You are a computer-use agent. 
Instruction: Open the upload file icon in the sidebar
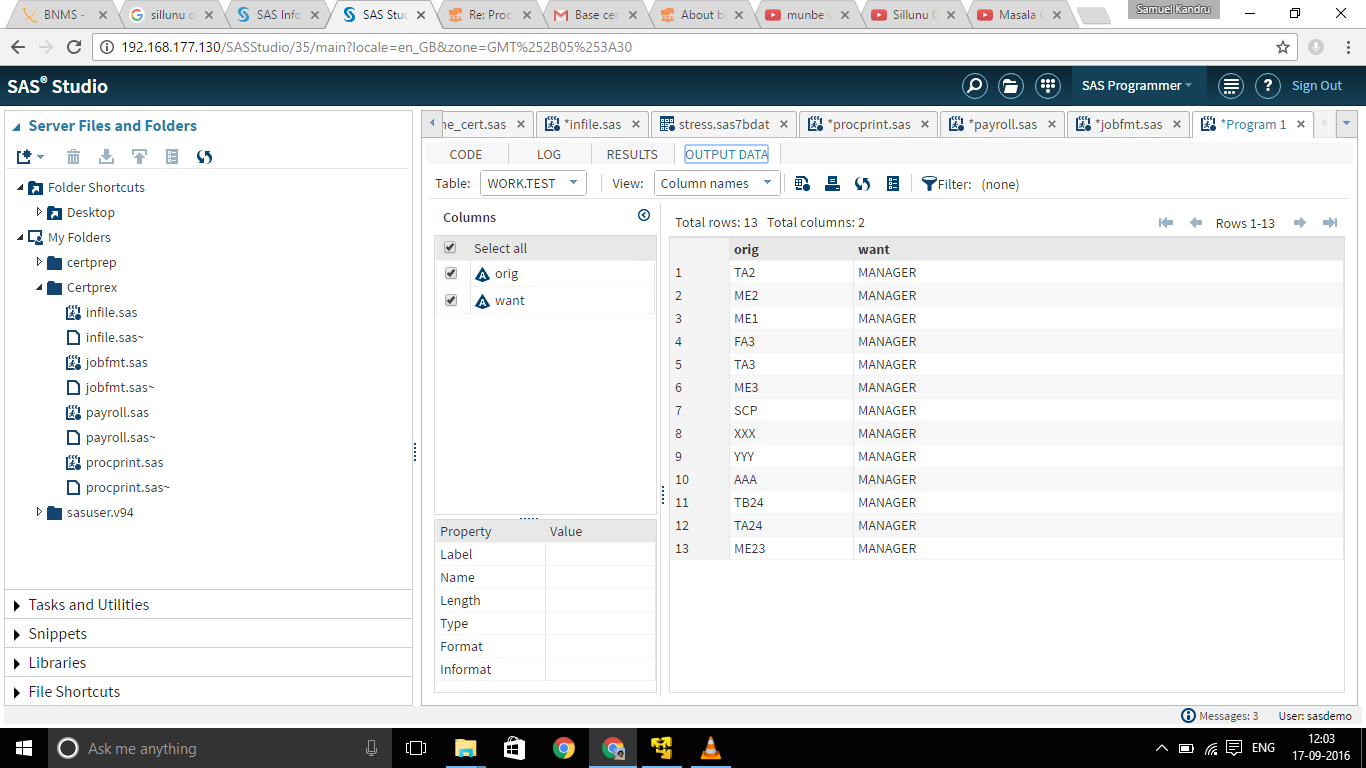pyautogui.click(x=139, y=157)
